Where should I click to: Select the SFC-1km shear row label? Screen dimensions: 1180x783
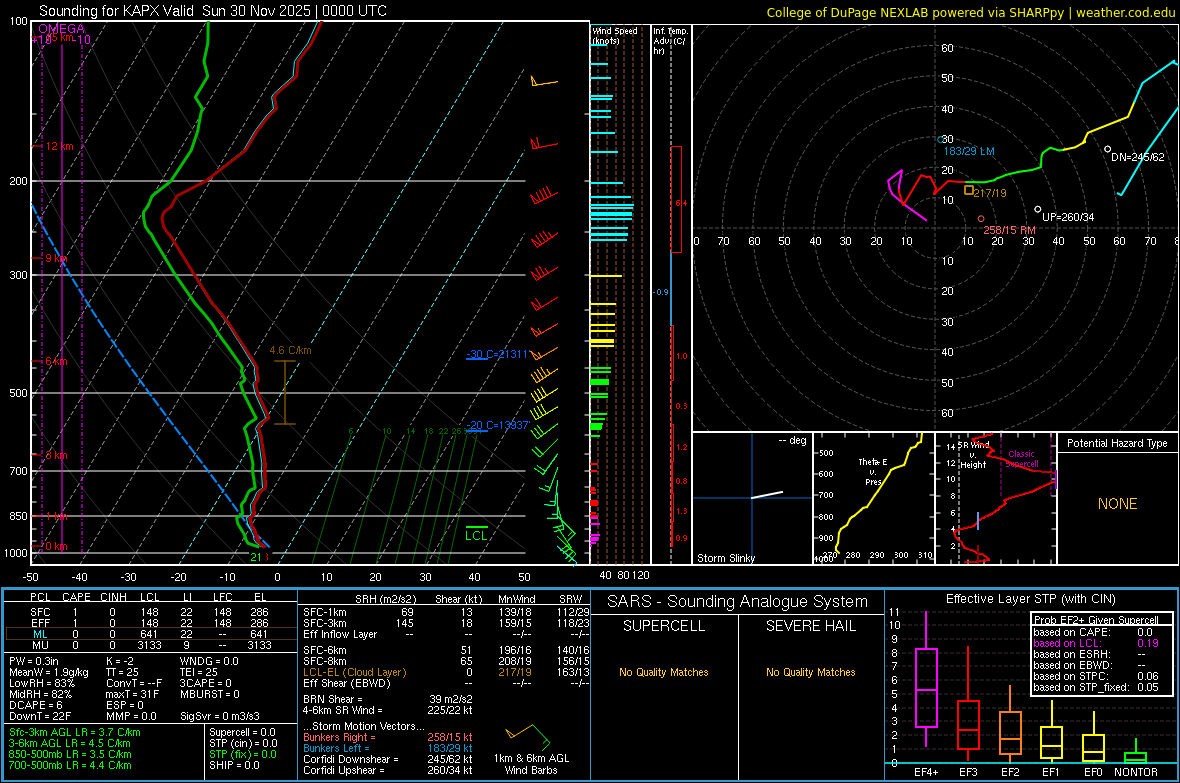coord(325,612)
